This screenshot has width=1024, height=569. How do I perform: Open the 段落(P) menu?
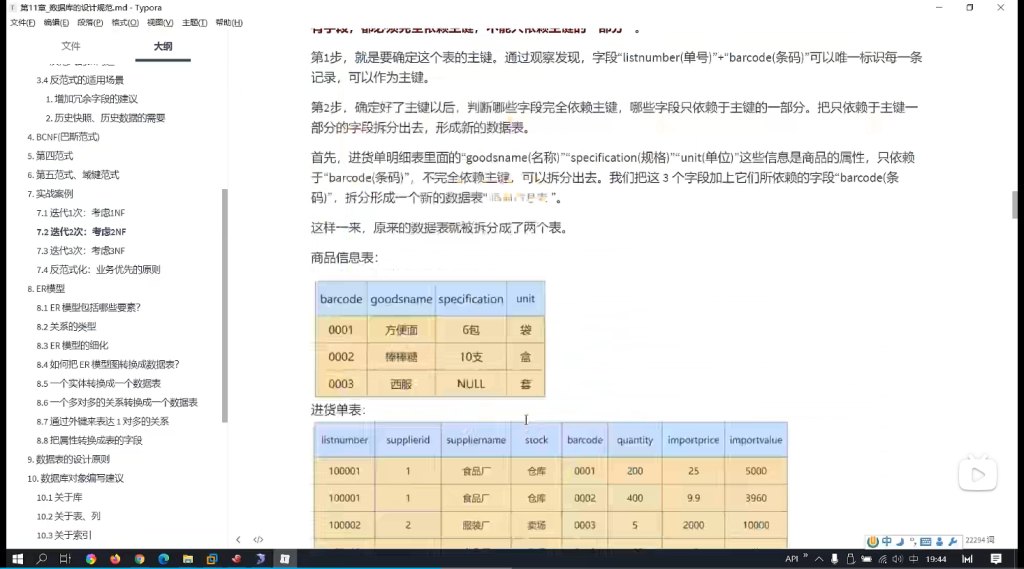[x=90, y=23]
